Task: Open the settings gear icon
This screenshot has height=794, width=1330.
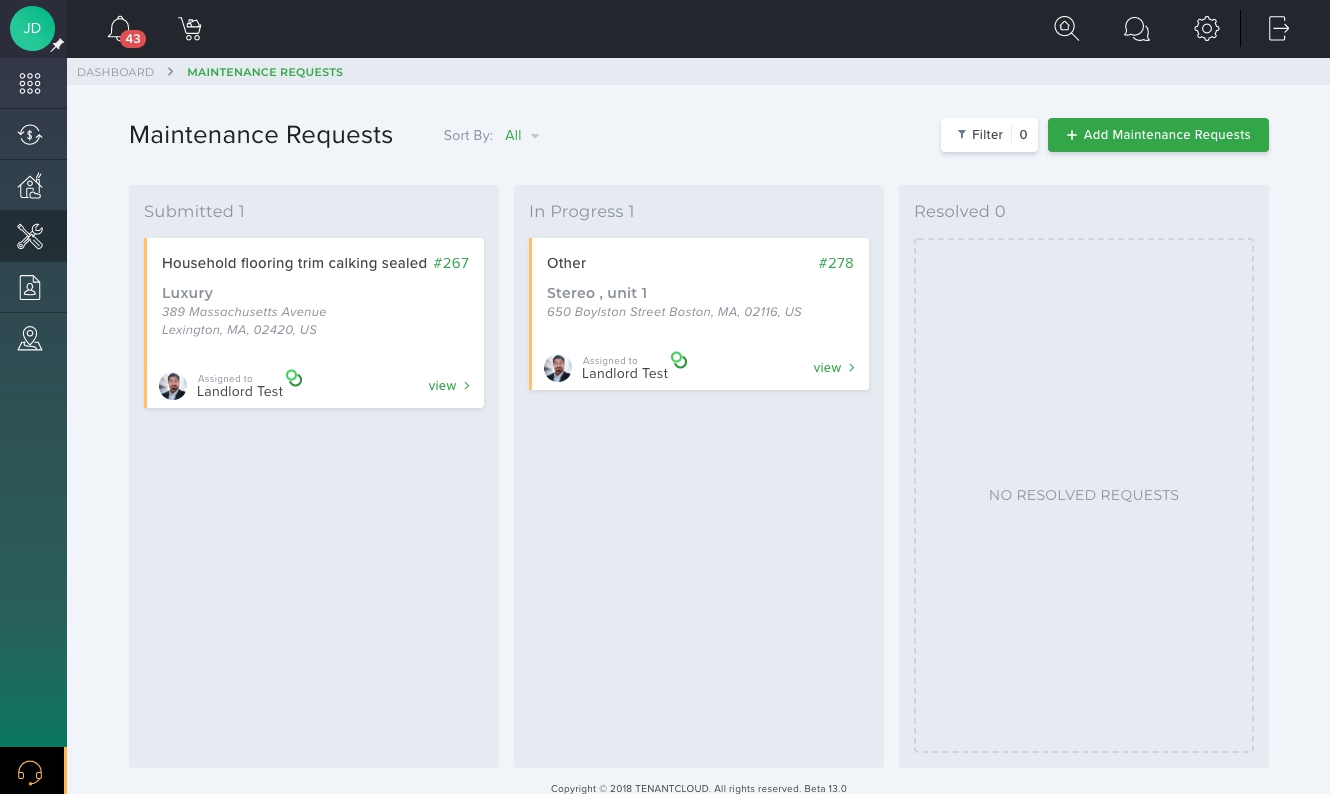Action: click(x=1207, y=28)
